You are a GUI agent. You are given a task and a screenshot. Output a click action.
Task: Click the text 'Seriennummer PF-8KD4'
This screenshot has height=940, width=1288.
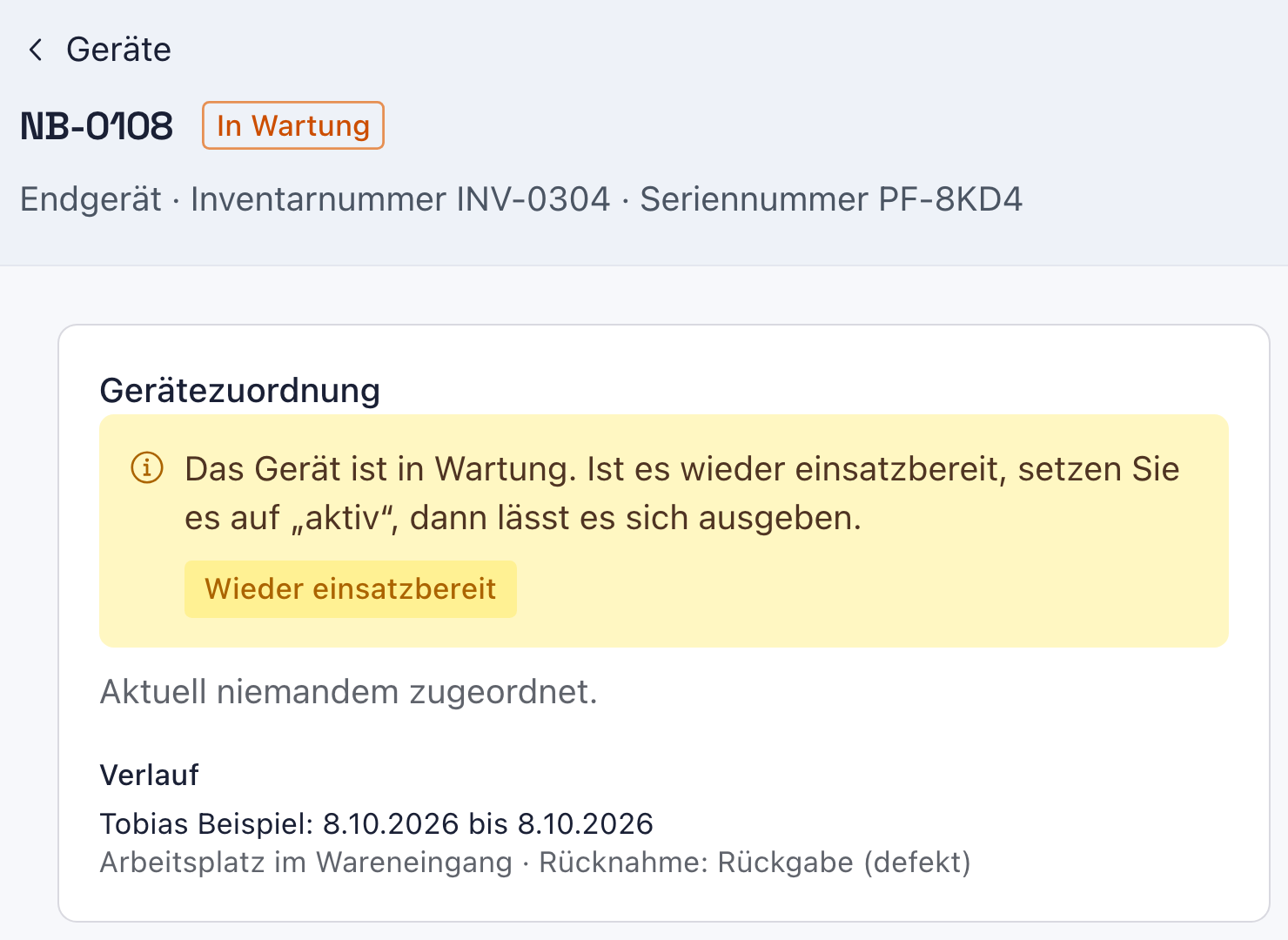tap(831, 199)
